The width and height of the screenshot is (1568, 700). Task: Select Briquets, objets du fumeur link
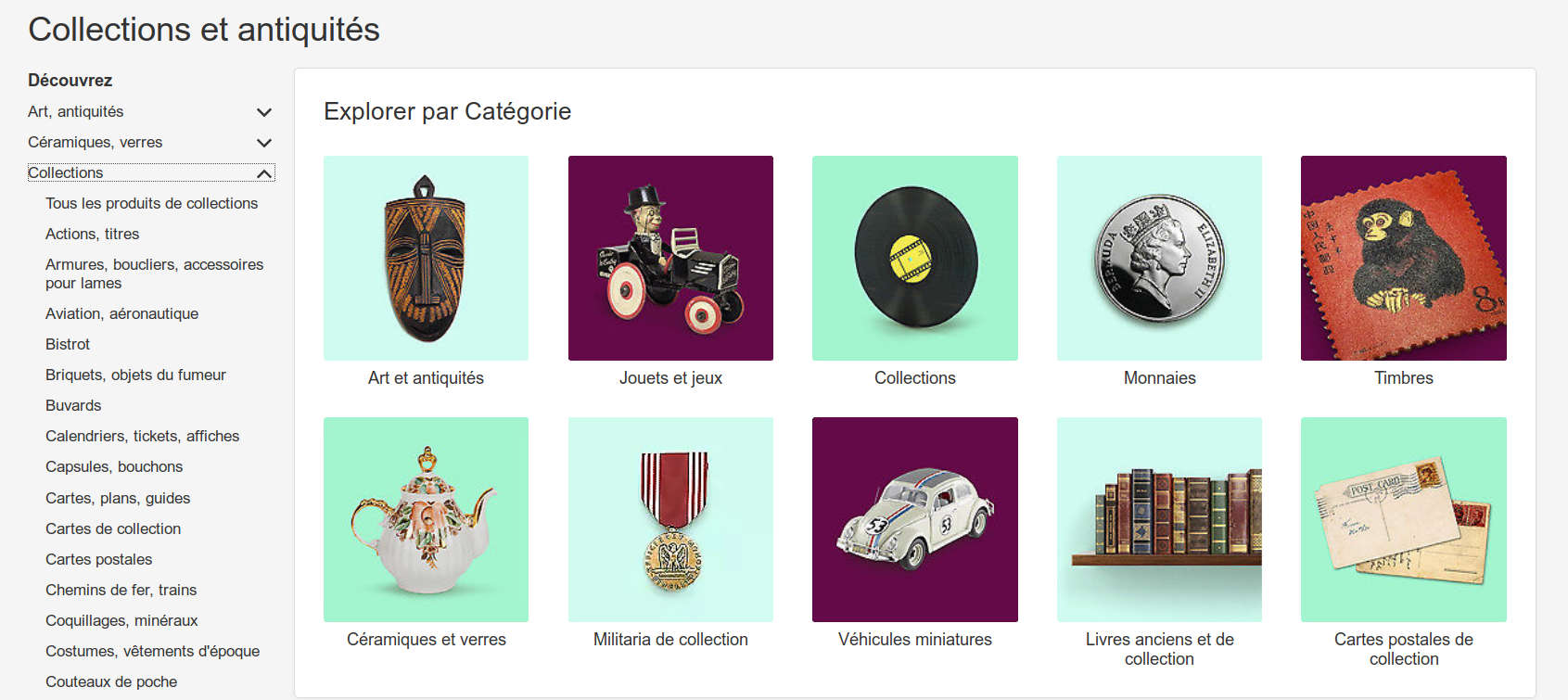click(135, 375)
